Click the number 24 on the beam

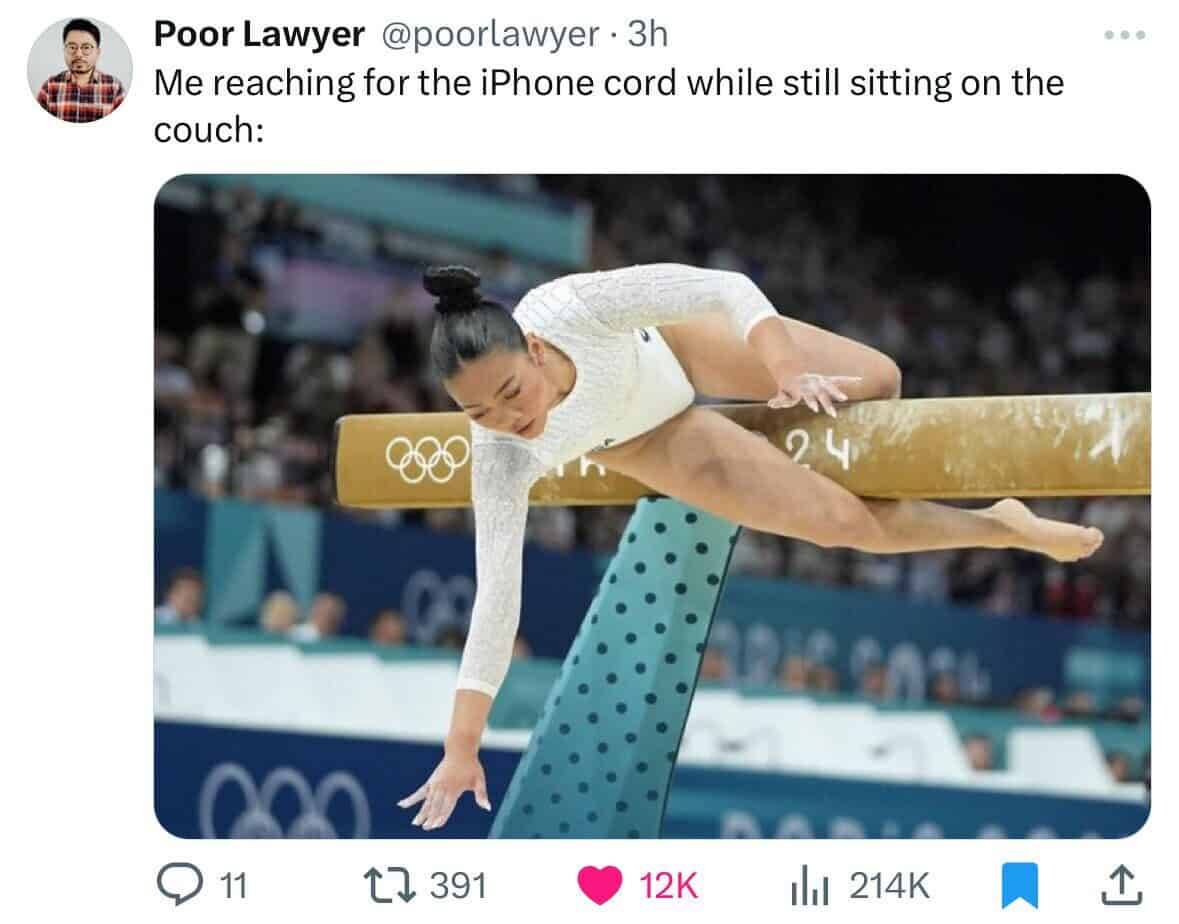pyautogui.click(x=820, y=450)
